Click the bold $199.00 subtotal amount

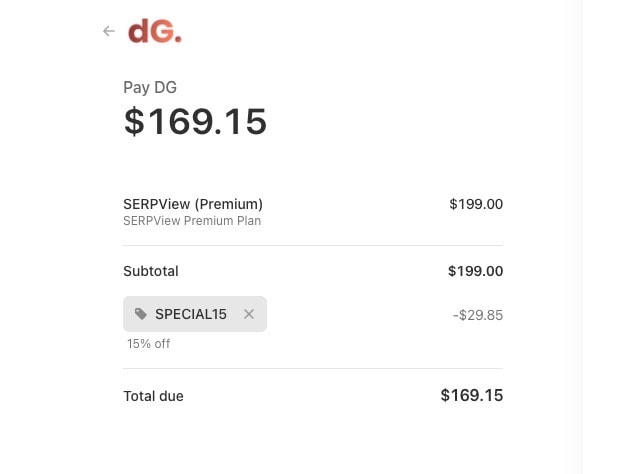click(x=476, y=271)
